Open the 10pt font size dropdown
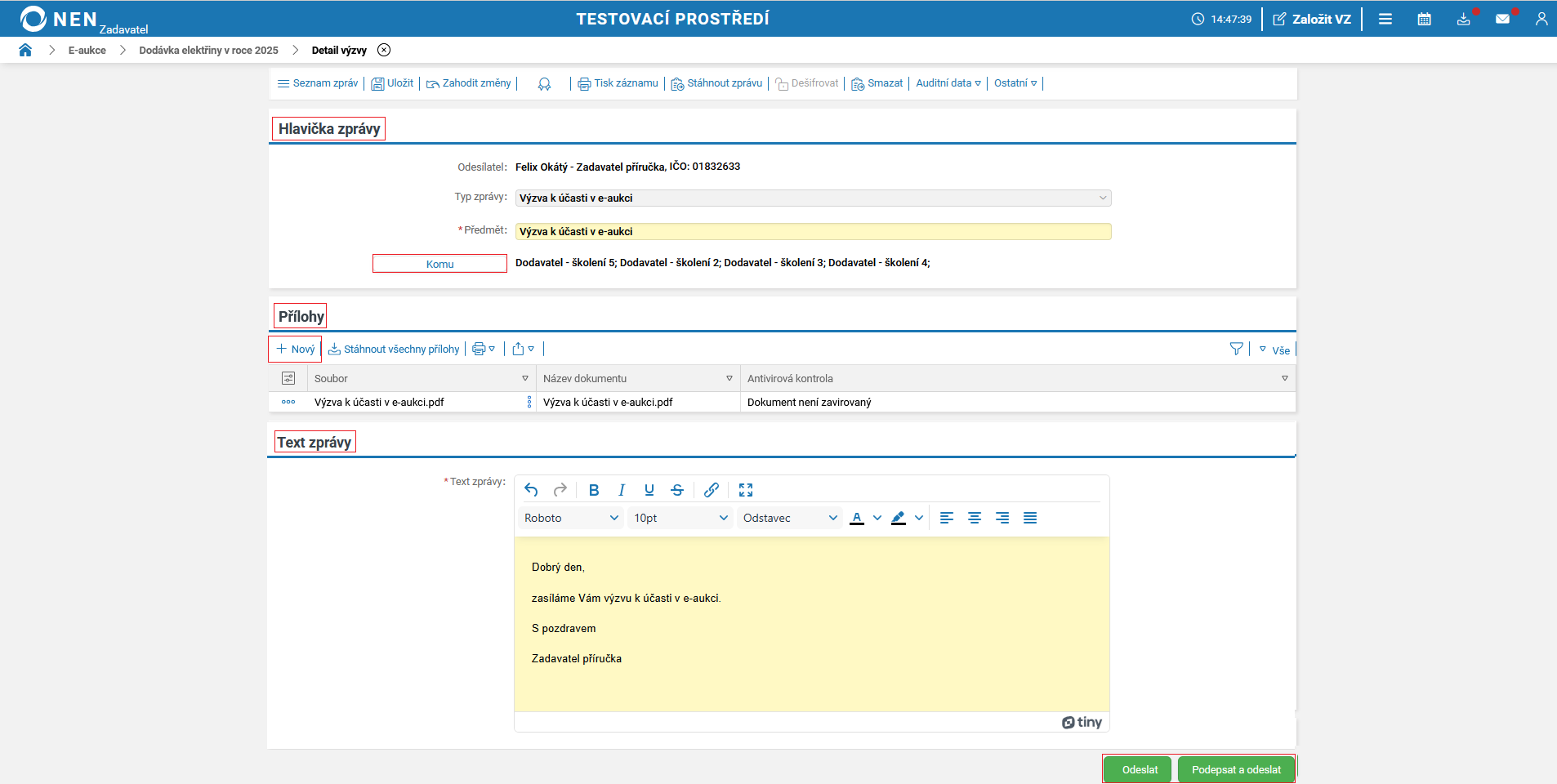Screen dimensions: 1557x784 coord(680,518)
